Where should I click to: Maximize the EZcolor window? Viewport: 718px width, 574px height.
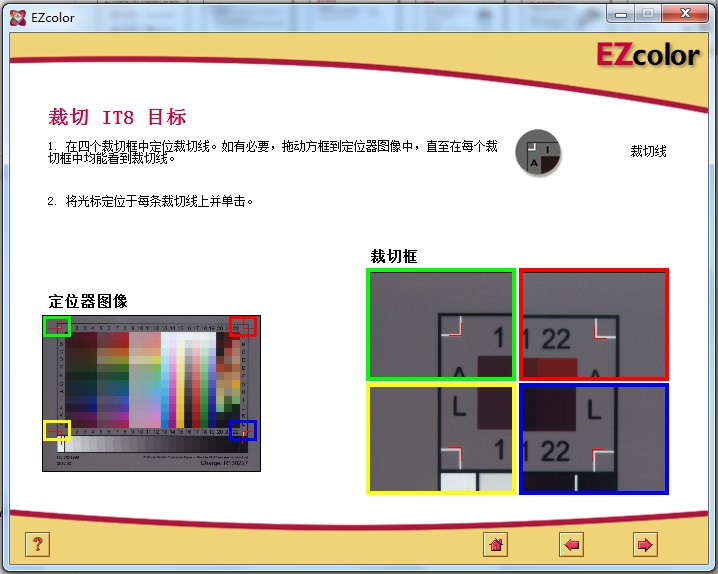coord(648,13)
